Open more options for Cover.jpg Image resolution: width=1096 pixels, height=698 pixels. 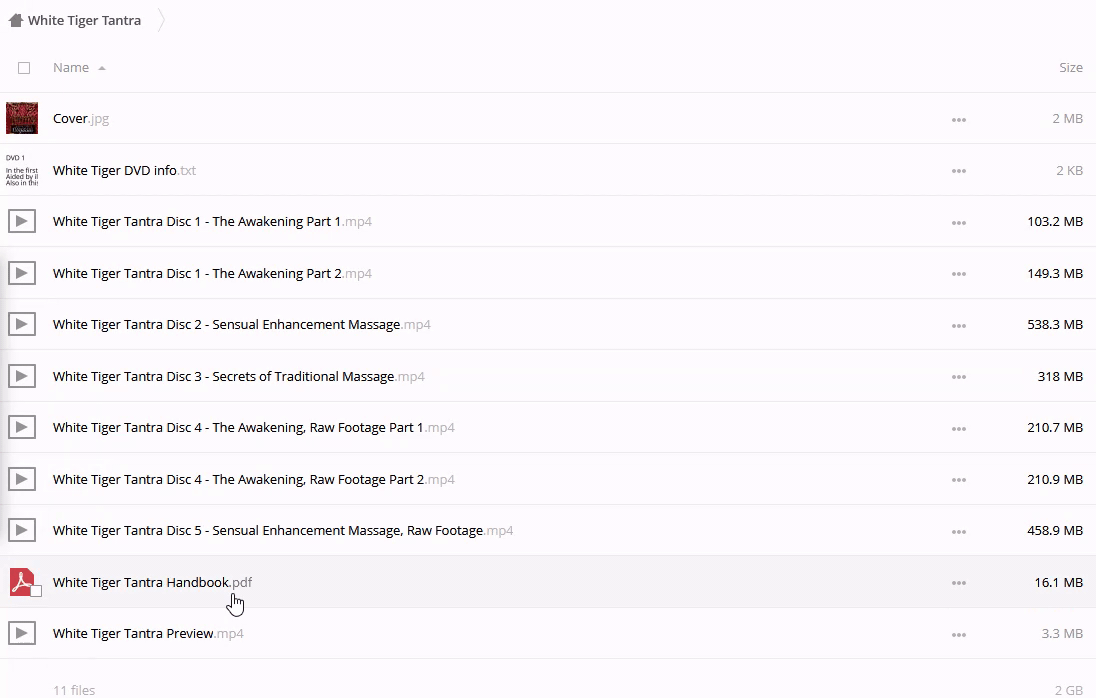pyautogui.click(x=958, y=119)
